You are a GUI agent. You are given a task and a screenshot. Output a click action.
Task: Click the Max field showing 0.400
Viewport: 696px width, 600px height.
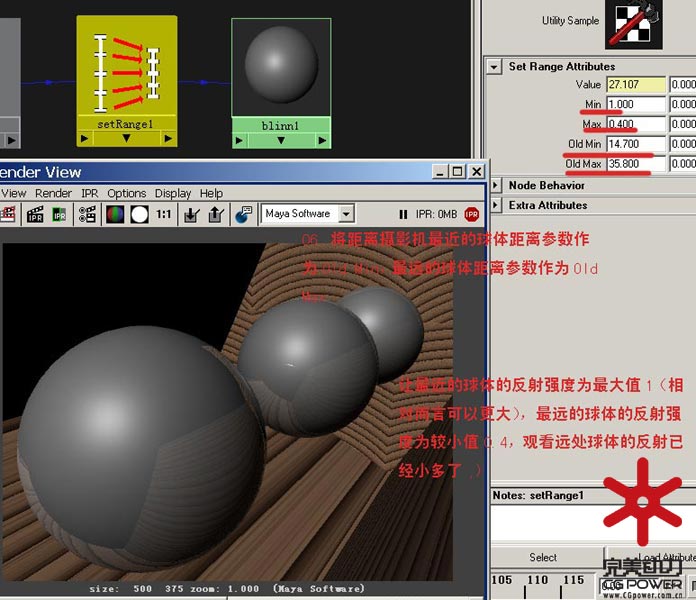tap(636, 124)
